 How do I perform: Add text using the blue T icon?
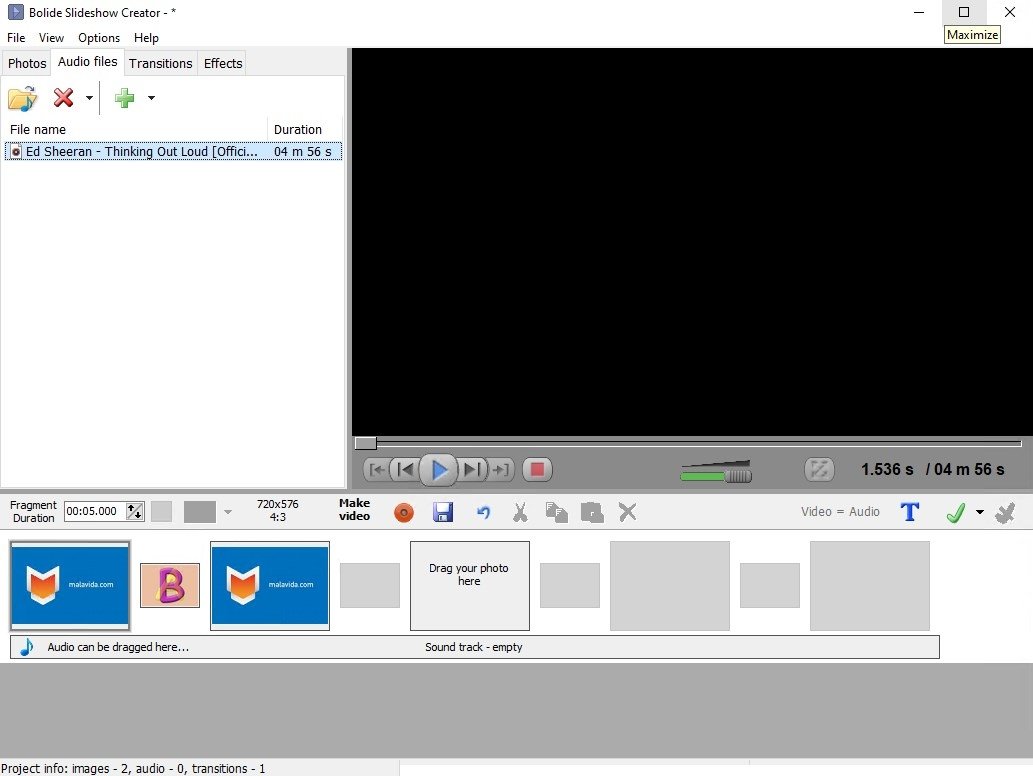tap(910, 512)
